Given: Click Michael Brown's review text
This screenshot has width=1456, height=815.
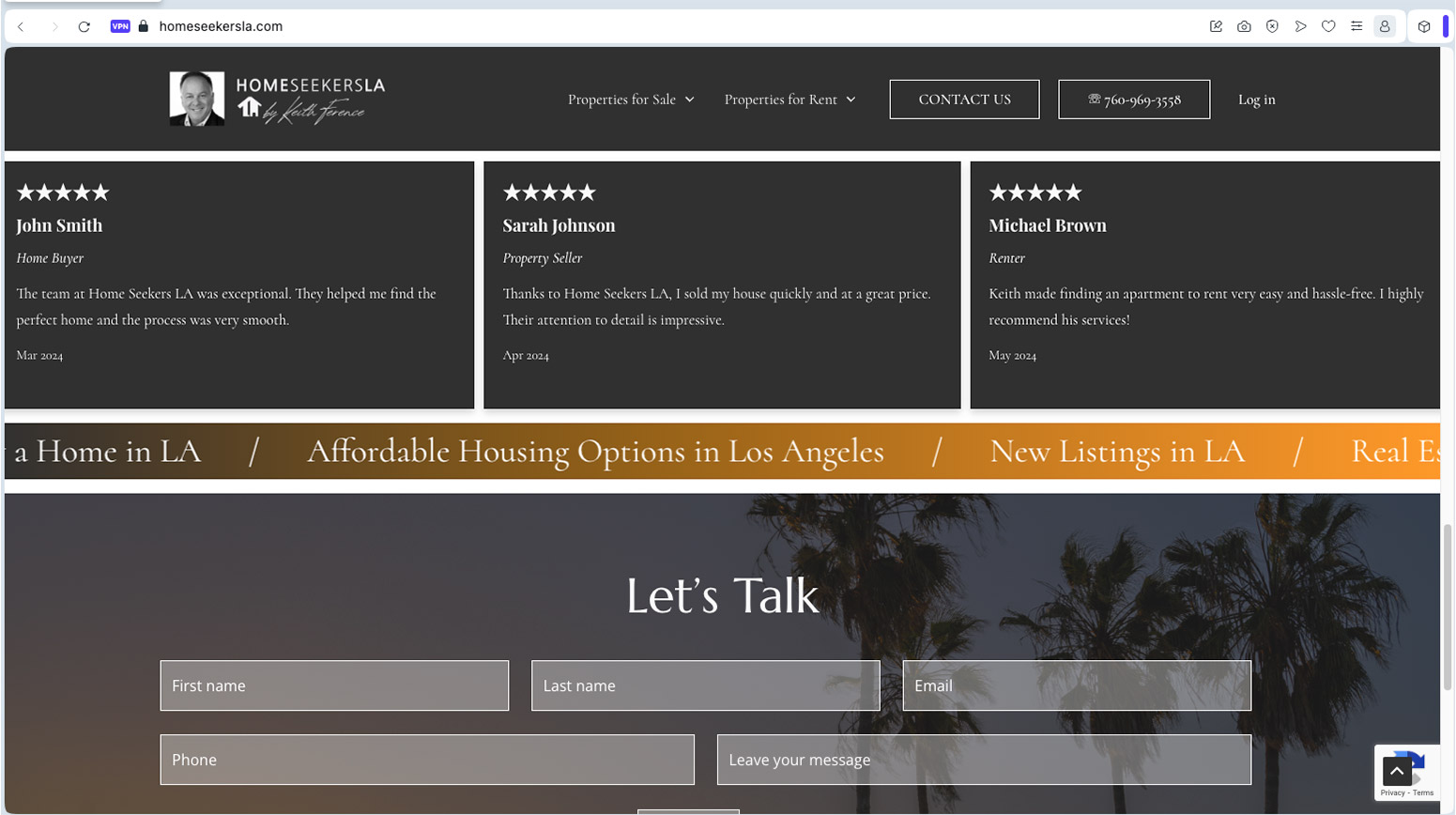Looking at the screenshot, I should (1206, 307).
